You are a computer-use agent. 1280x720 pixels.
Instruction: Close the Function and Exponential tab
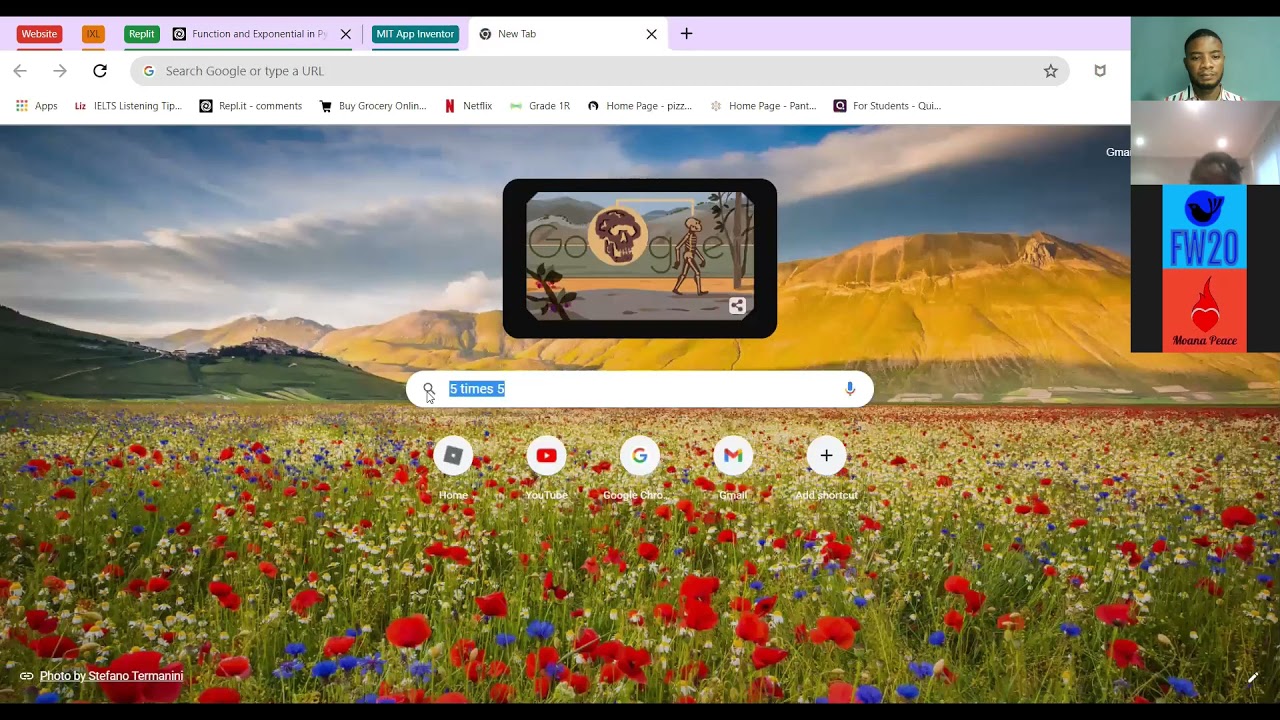pos(346,34)
